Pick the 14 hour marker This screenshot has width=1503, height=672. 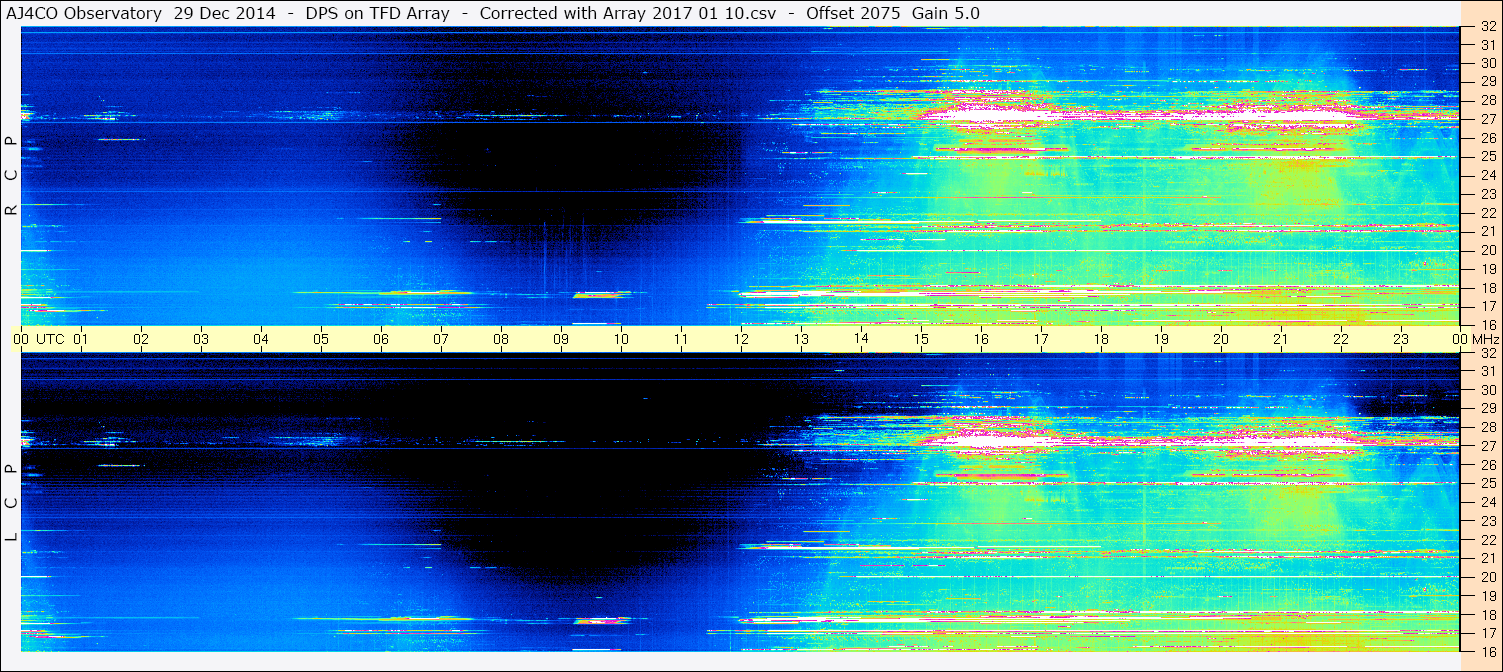[x=861, y=338]
